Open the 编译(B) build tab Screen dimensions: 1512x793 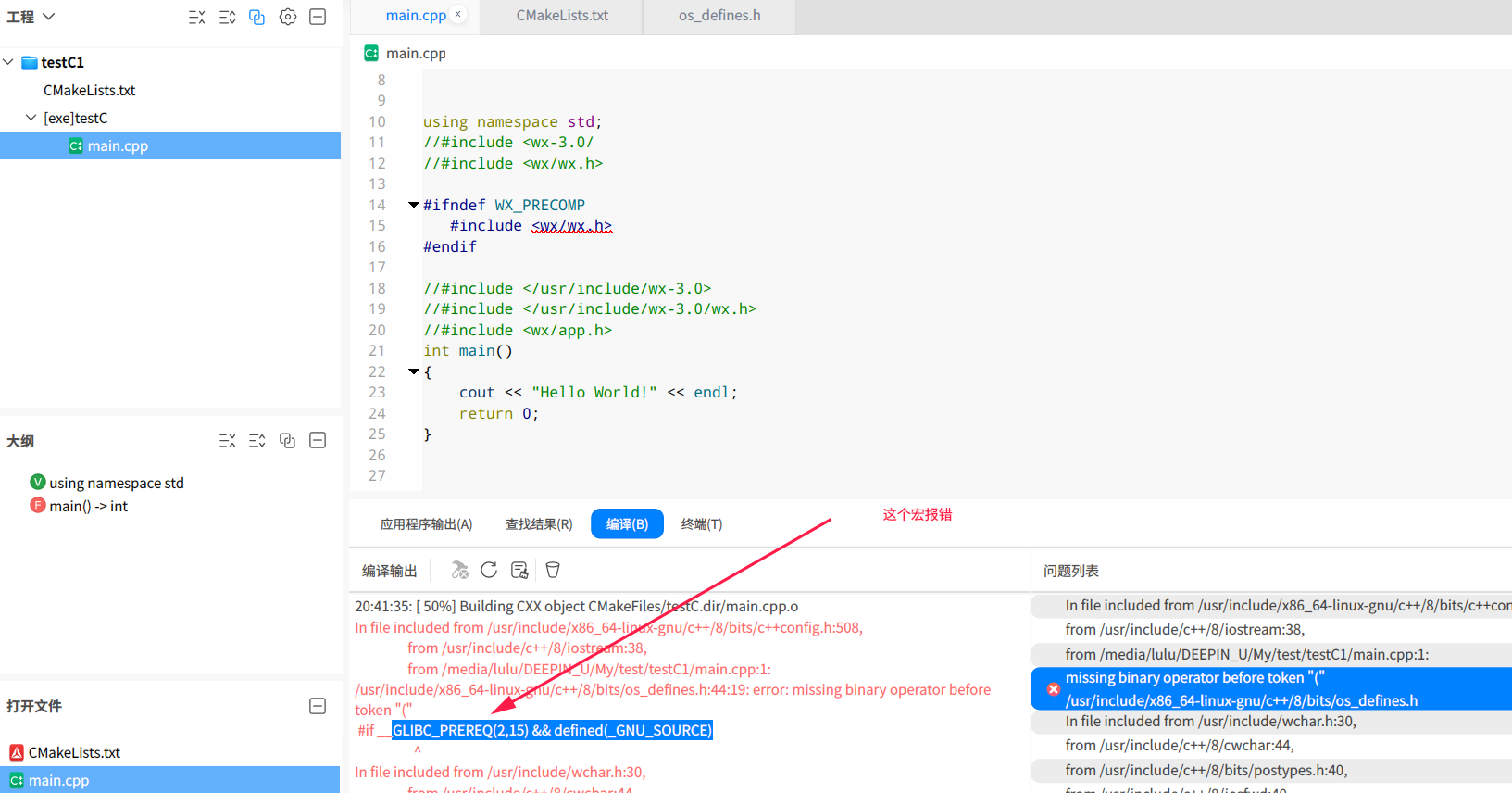pyautogui.click(x=627, y=524)
